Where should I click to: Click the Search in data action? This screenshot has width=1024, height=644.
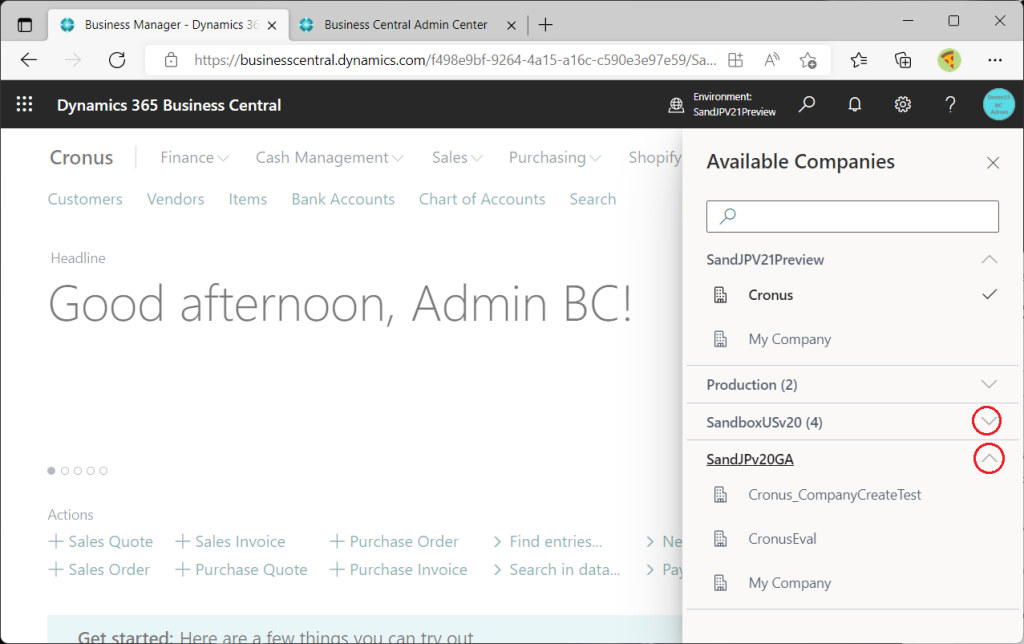point(556,570)
